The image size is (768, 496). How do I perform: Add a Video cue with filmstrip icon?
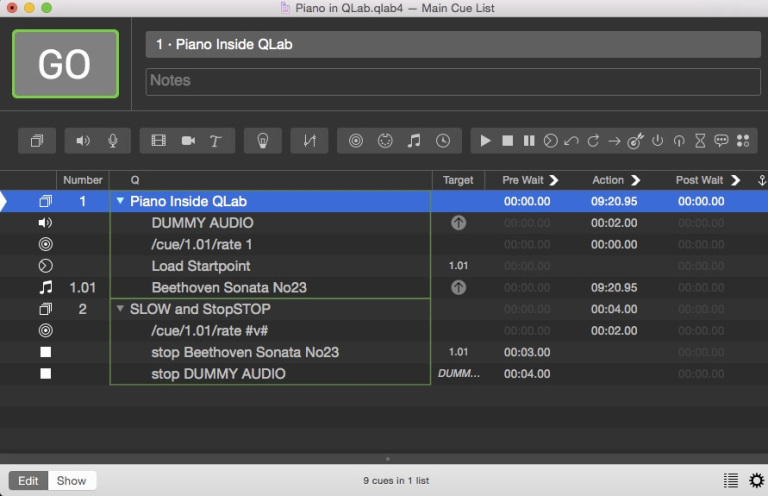tap(158, 141)
